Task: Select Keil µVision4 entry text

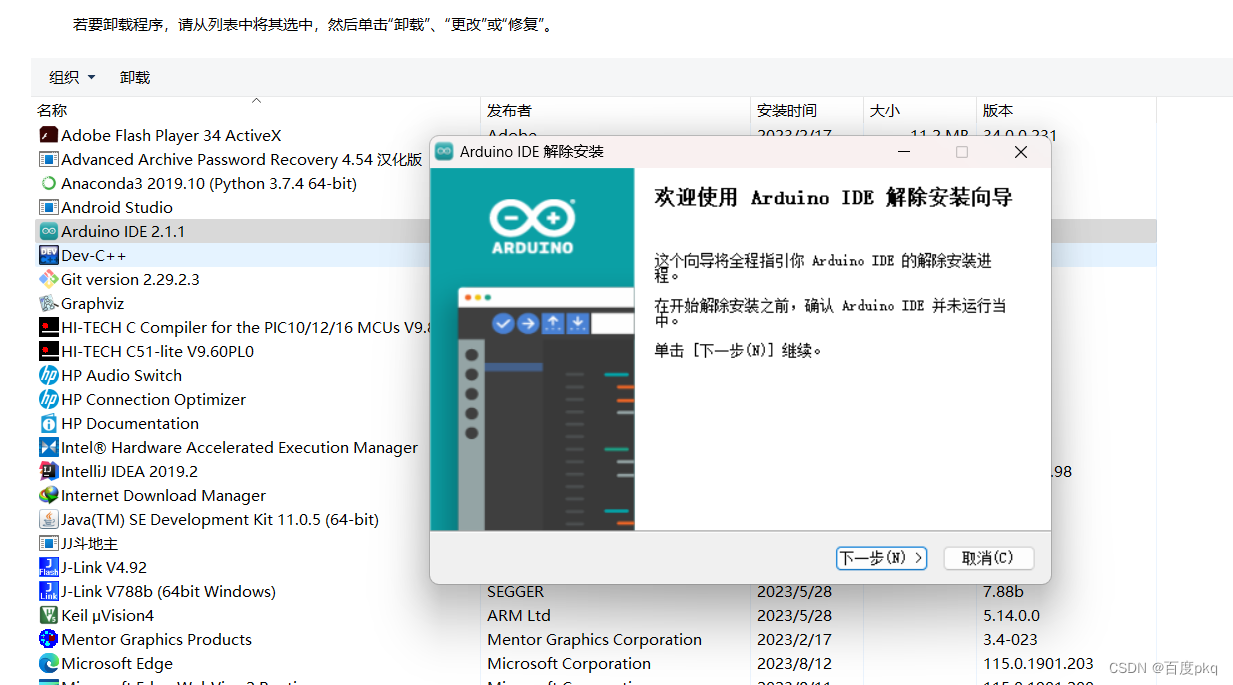Action: (108, 615)
